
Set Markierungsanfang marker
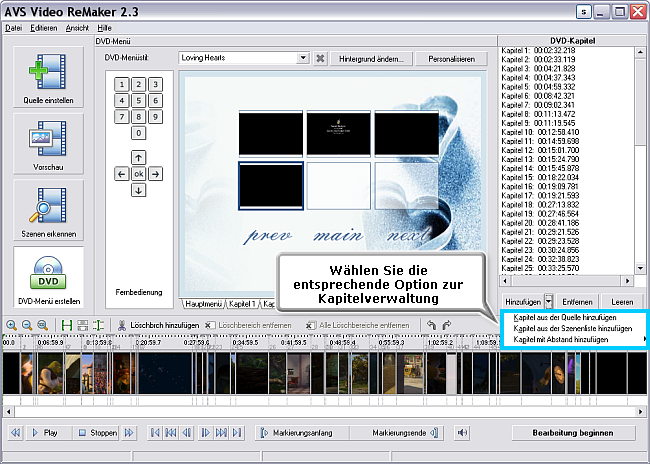(302, 432)
